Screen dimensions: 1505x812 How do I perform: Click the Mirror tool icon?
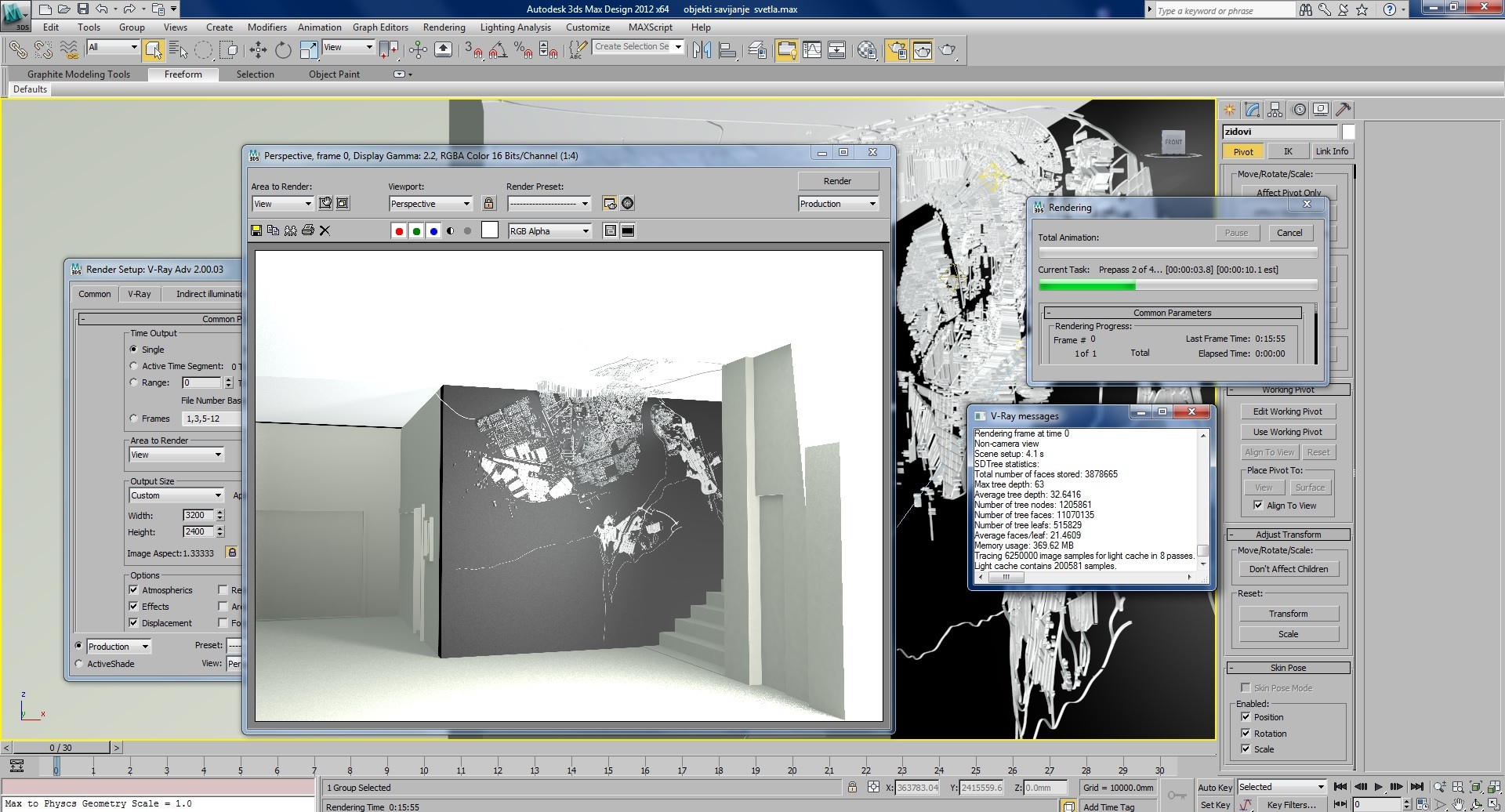point(702,50)
